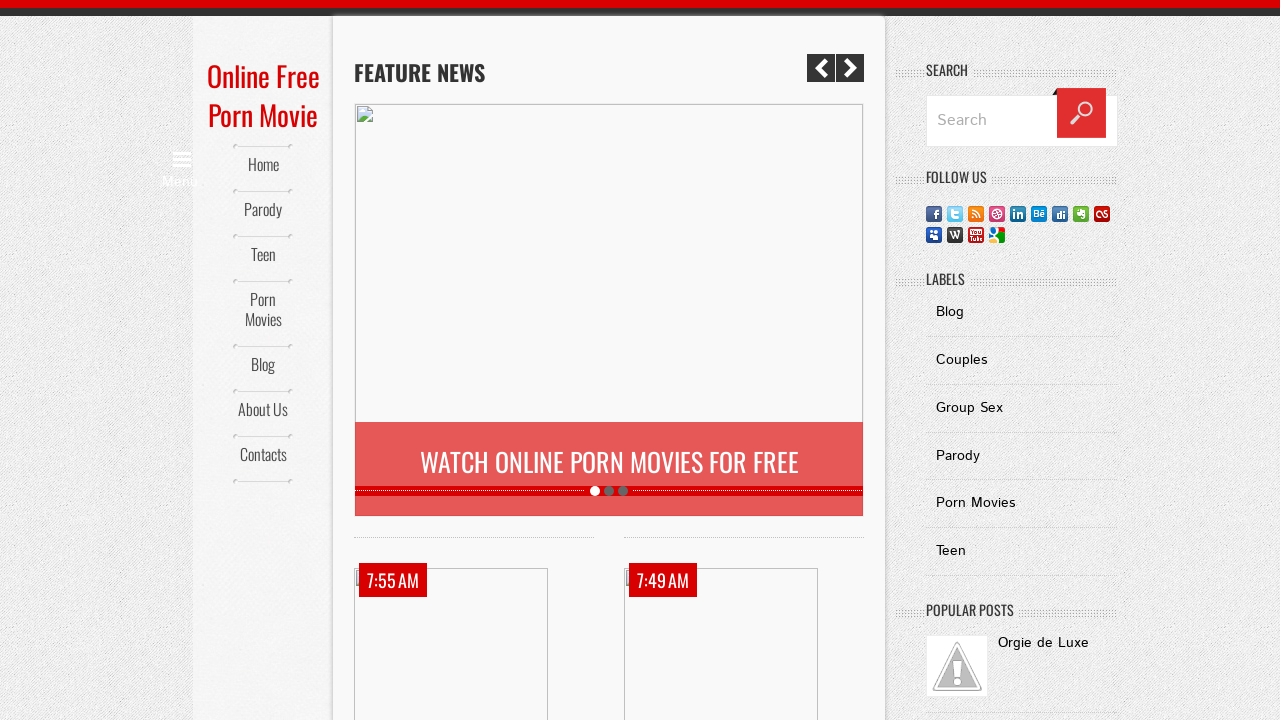
Task: Open the Behance follow icon
Action: (1039, 214)
